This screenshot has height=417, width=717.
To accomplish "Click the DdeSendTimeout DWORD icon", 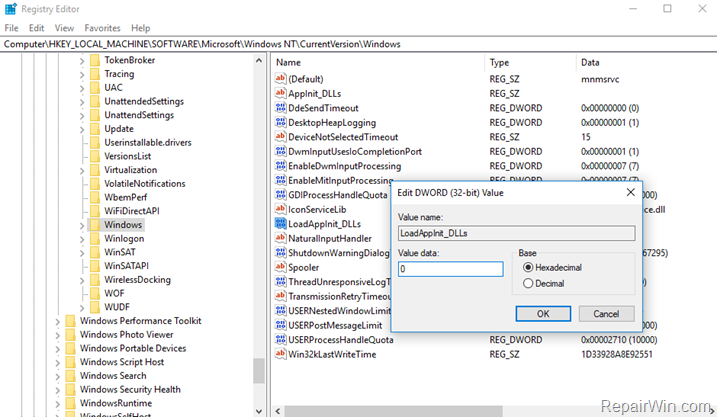I will click(280, 108).
